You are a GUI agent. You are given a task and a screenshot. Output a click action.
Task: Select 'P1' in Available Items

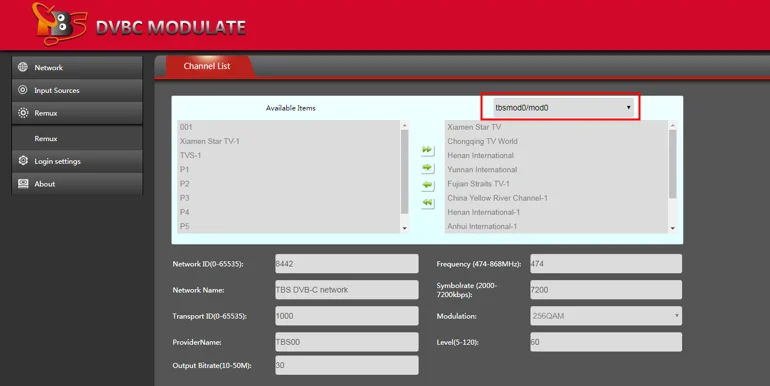click(x=289, y=170)
